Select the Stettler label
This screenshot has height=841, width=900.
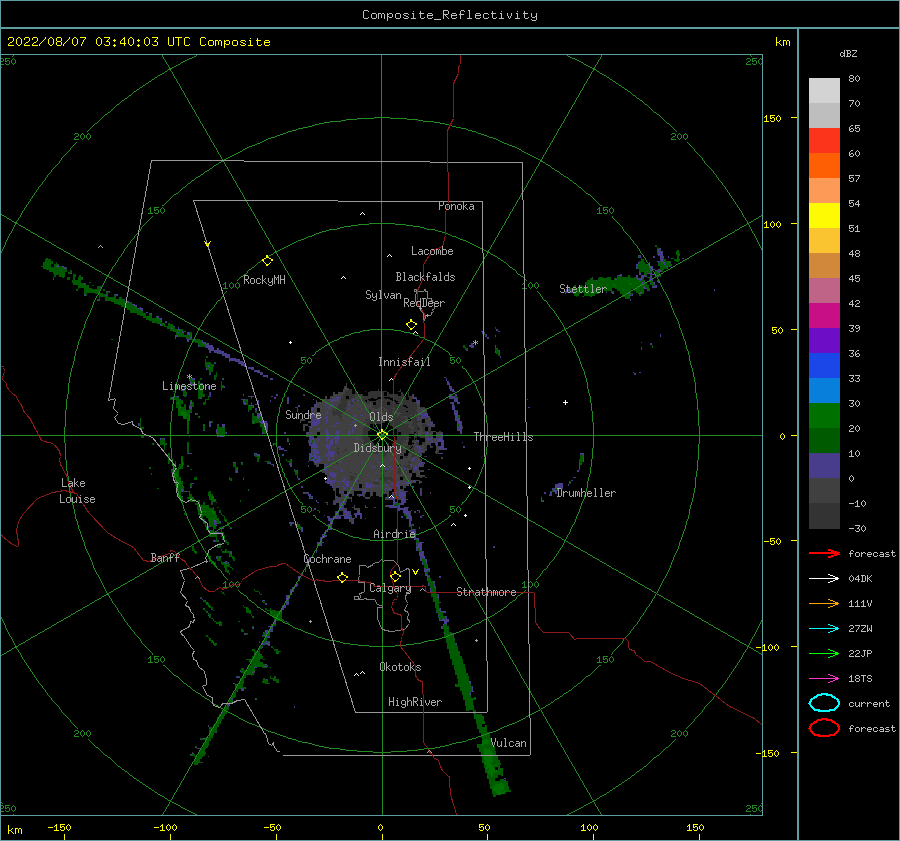click(x=583, y=289)
